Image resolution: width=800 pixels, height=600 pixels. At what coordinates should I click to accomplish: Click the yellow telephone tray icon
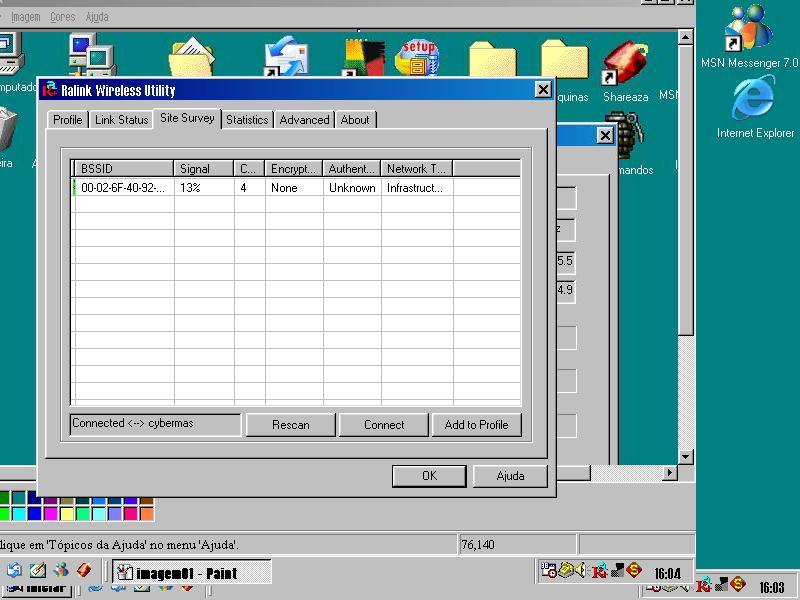click(565, 569)
